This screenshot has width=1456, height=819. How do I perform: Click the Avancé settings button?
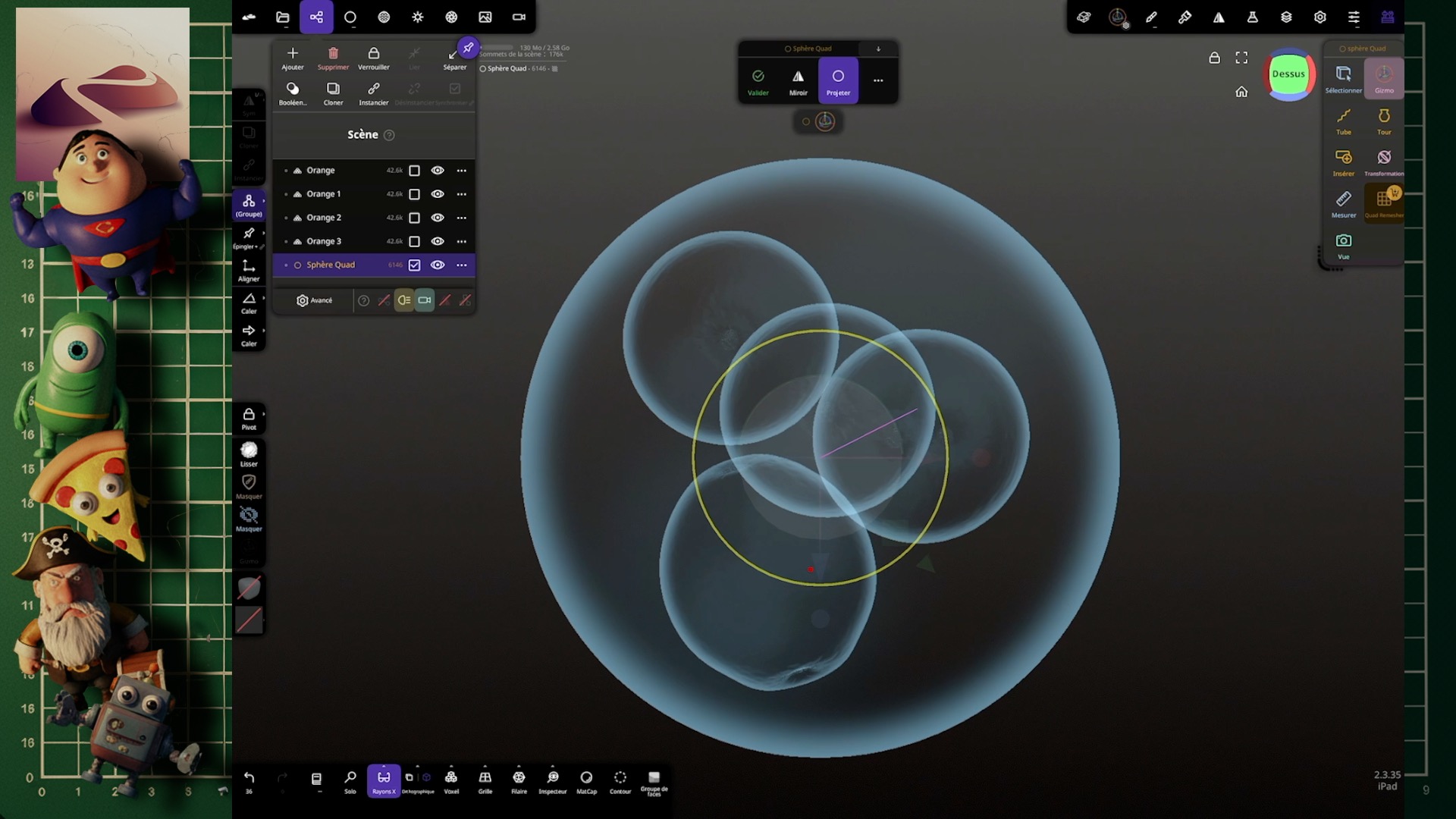314,300
